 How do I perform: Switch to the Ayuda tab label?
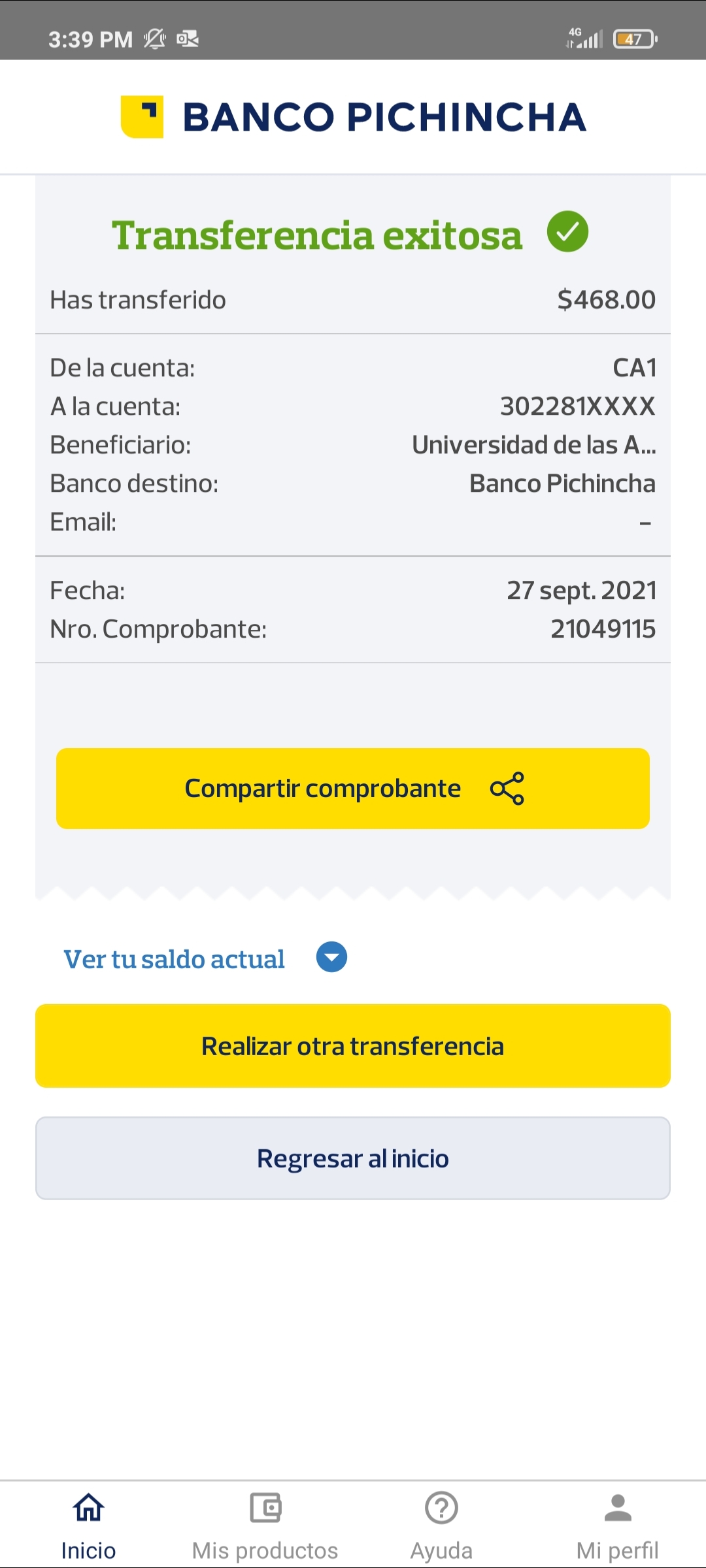pos(441,1550)
